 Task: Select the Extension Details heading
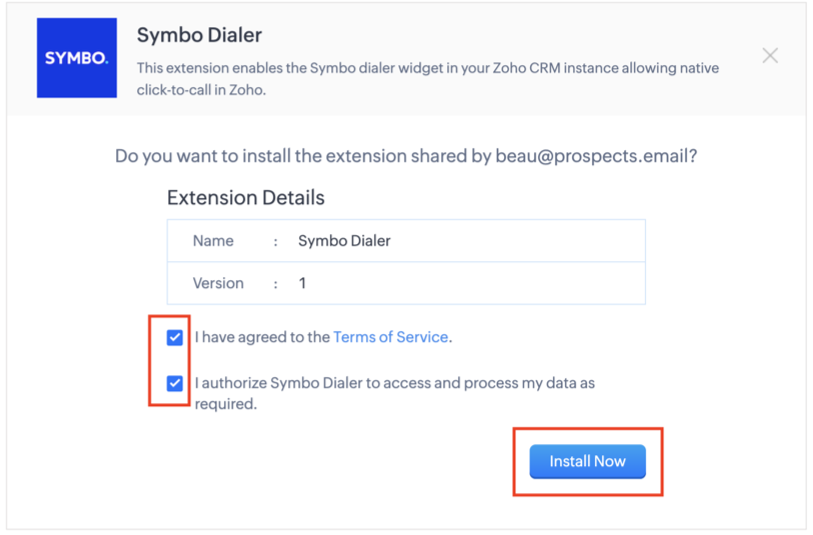click(x=246, y=198)
